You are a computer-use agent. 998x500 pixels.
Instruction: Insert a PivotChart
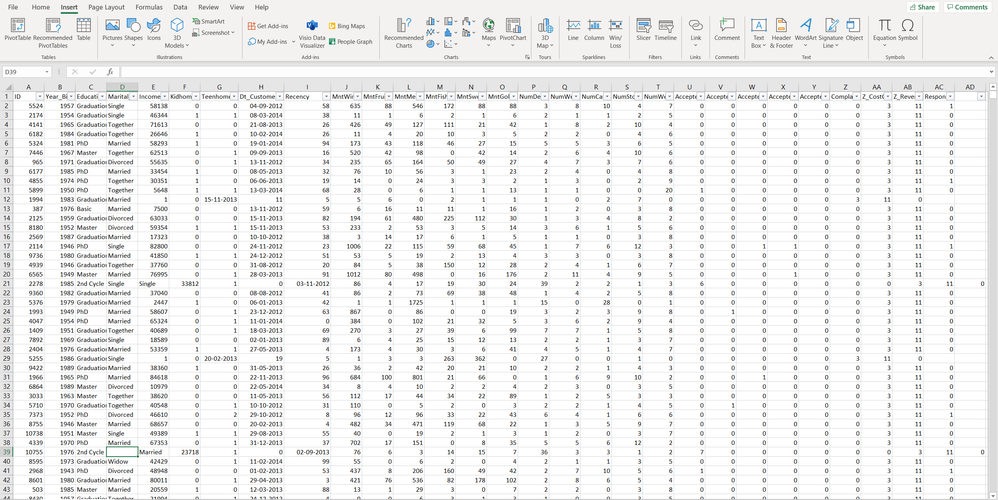513,30
